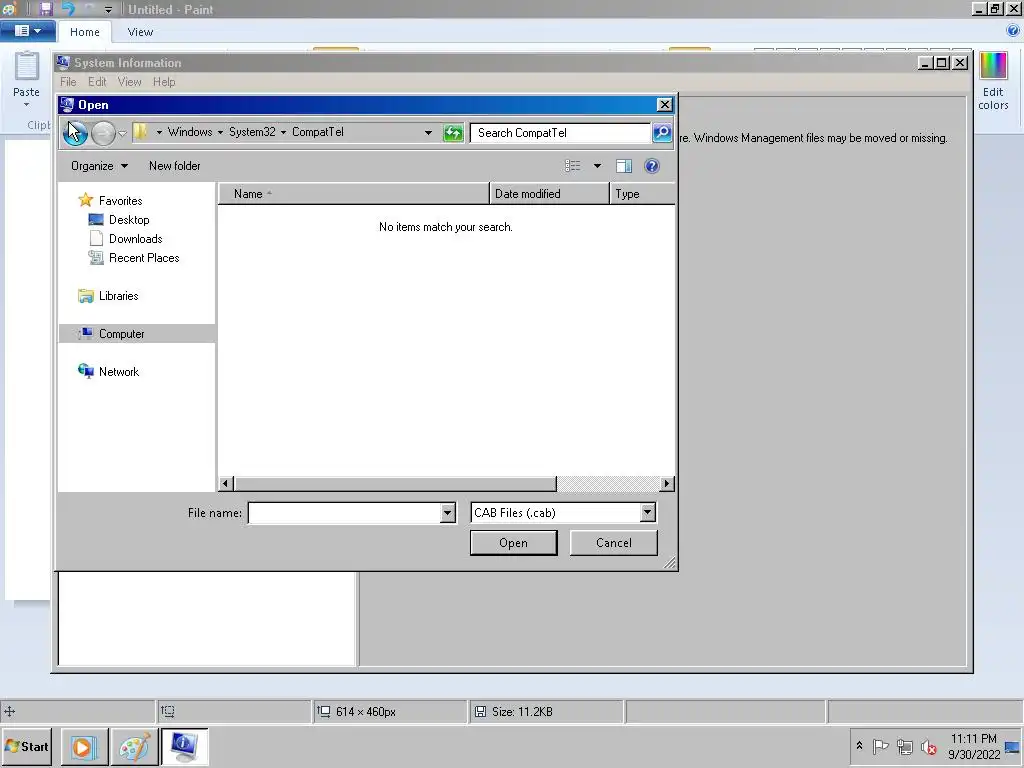
Task: Select Desktop in navigation pane
Action: tap(129, 219)
